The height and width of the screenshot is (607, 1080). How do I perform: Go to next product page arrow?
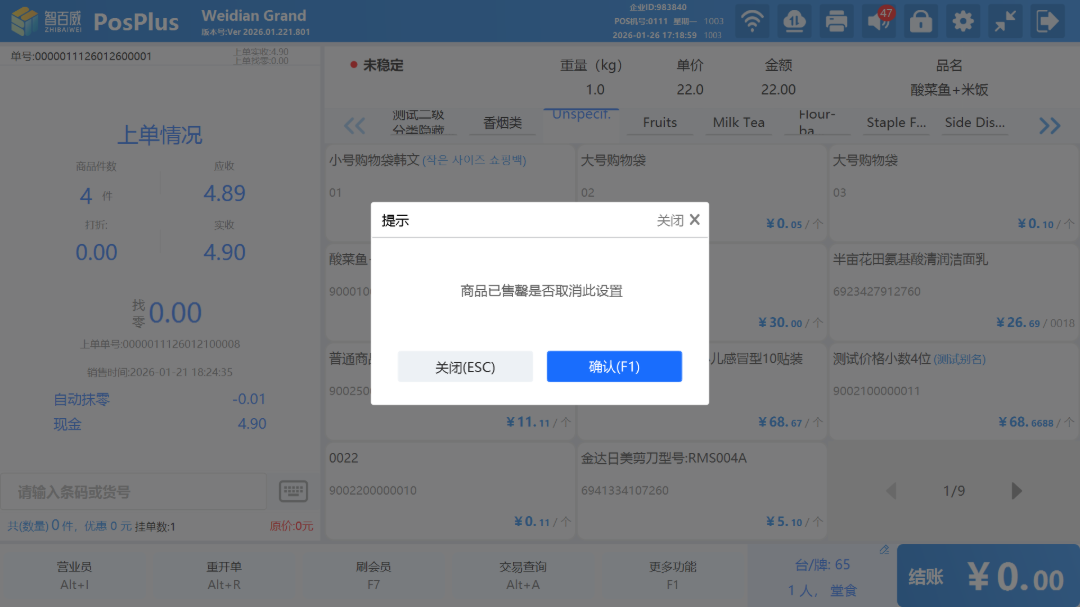pos(1018,491)
